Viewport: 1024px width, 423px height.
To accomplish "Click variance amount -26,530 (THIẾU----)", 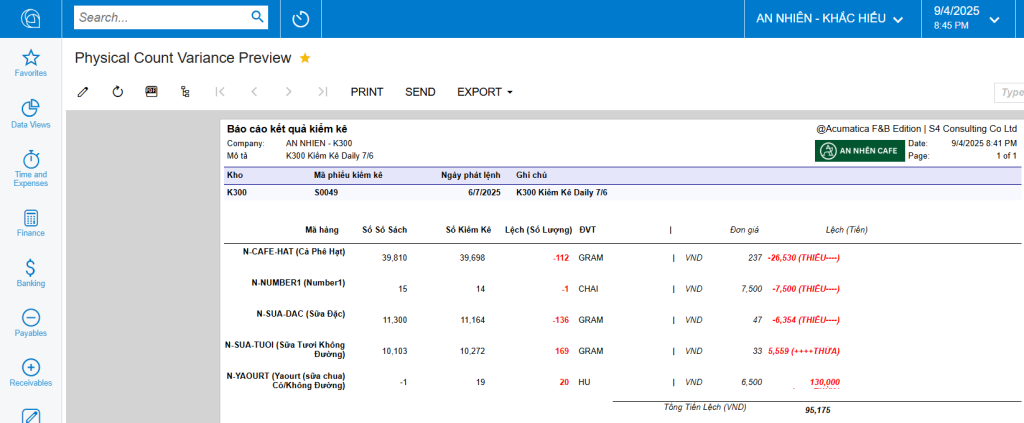I will [804, 258].
